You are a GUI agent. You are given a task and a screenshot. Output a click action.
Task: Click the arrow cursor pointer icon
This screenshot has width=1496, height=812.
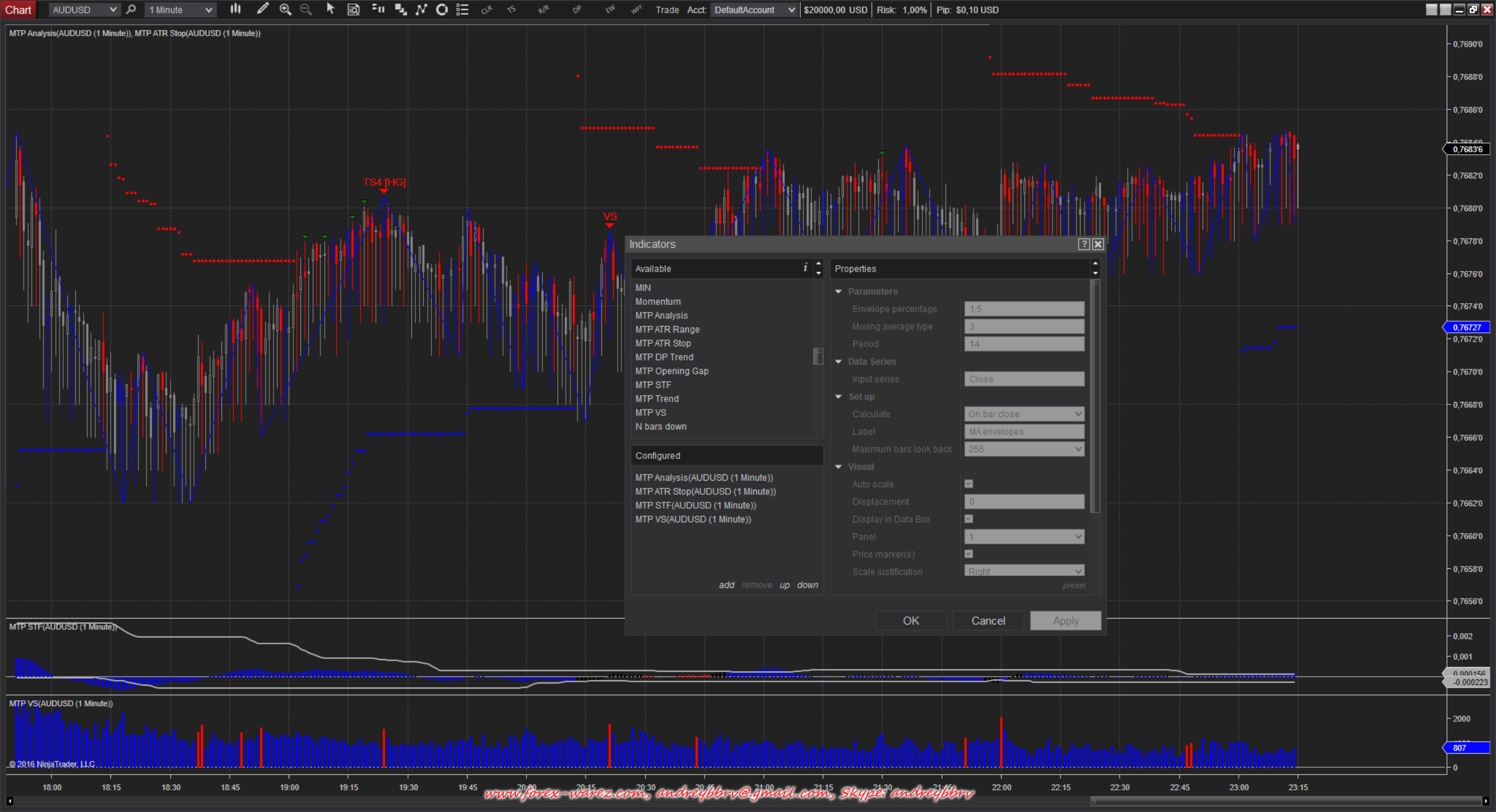[x=330, y=9]
